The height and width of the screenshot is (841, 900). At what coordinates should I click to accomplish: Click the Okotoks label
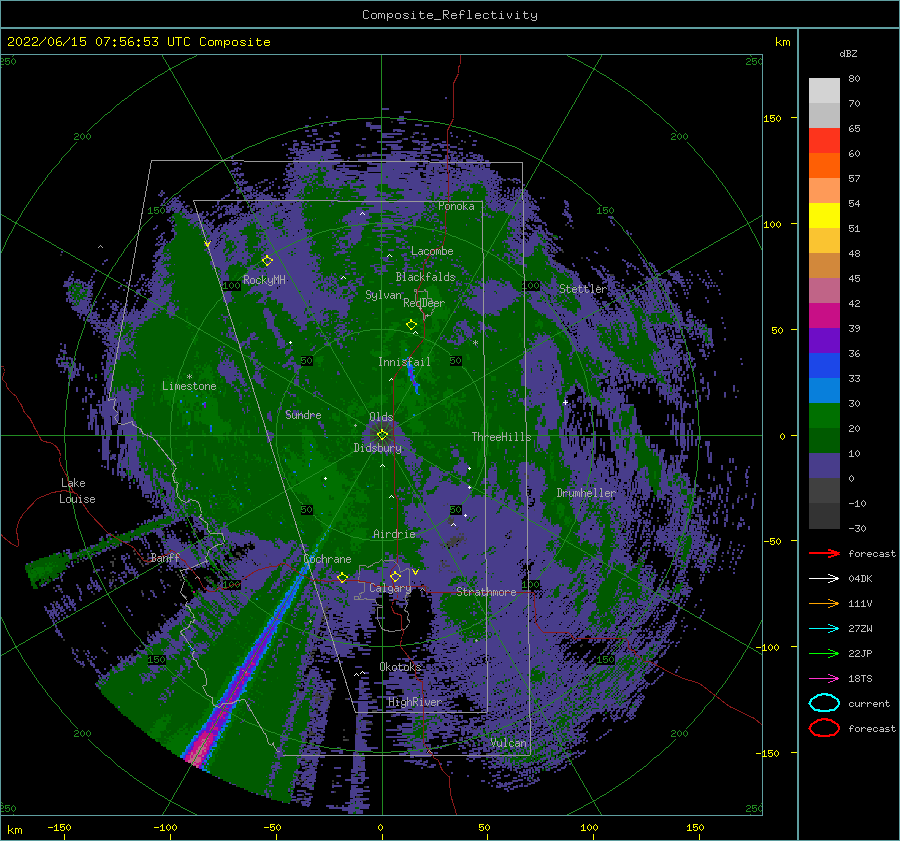(400, 666)
